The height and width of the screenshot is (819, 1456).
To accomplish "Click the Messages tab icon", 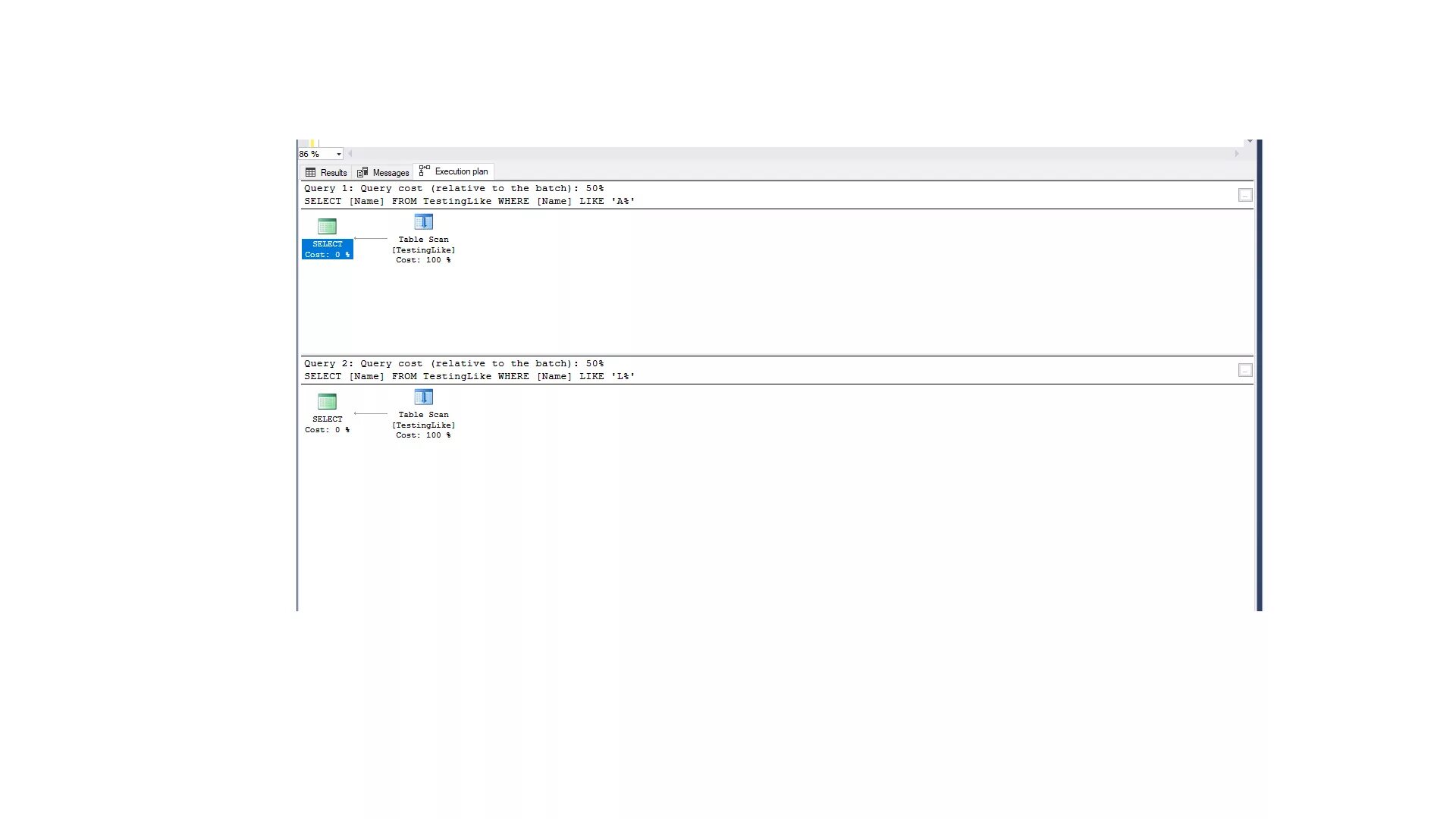I will pyautogui.click(x=362, y=173).
